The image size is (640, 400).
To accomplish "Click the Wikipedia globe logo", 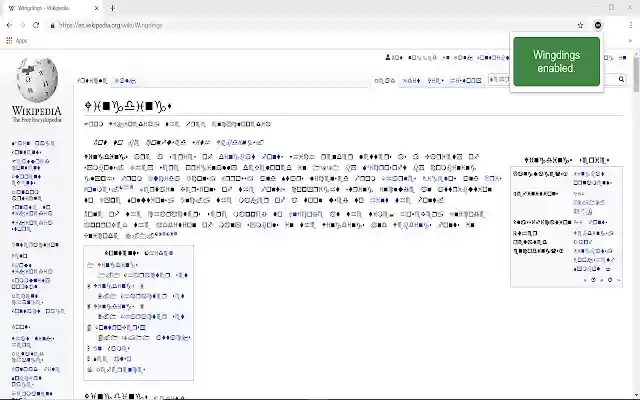I will click(37, 80).
